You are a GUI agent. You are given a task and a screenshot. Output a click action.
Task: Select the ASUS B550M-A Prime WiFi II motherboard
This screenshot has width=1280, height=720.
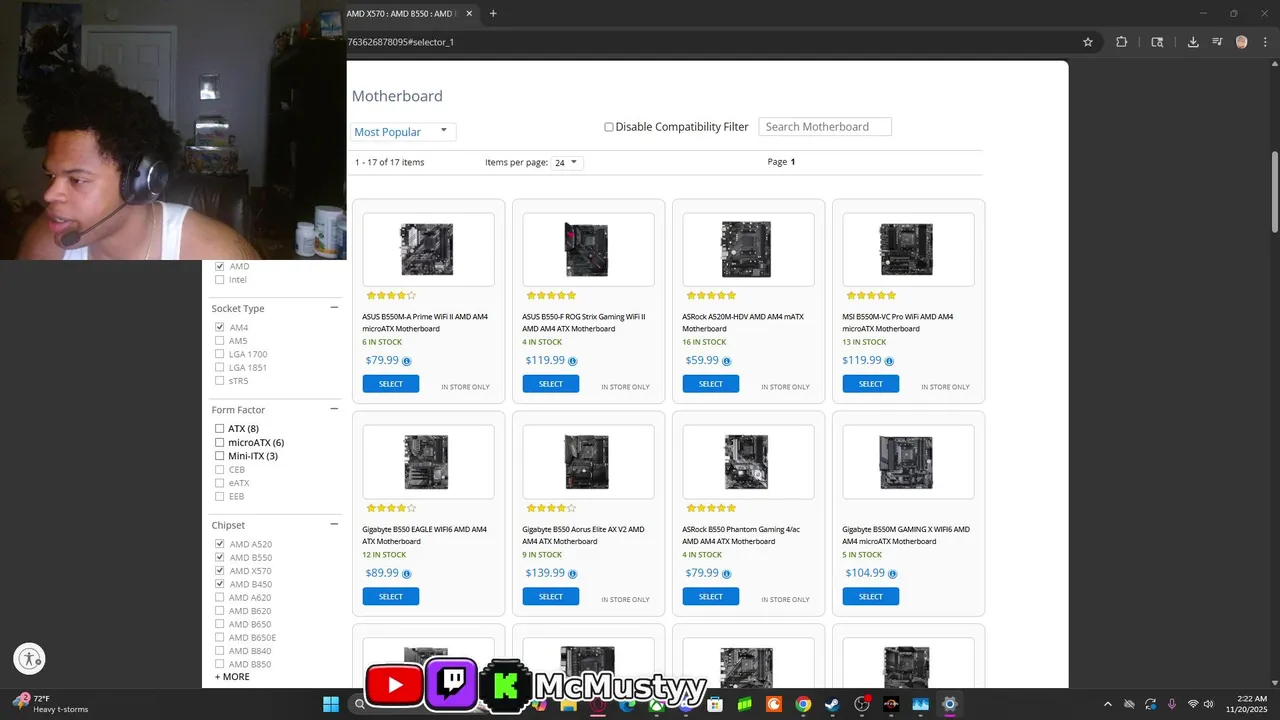(x=391, y=384)
